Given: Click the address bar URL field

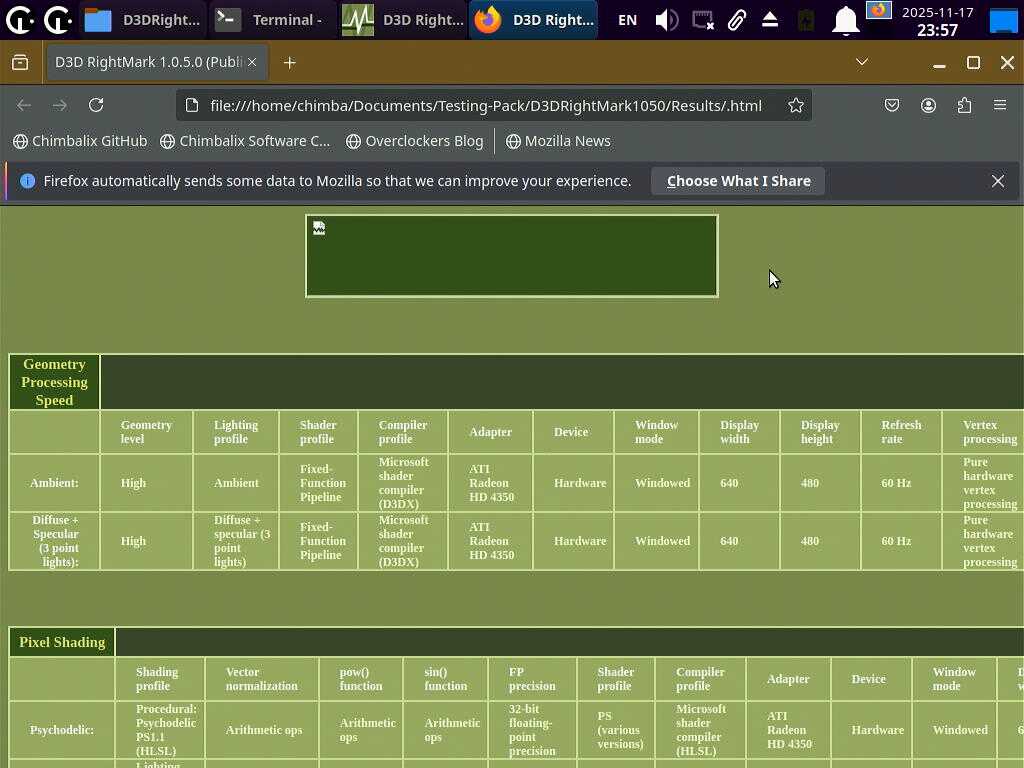Looking at the screenshot, I should click(486, 106).
